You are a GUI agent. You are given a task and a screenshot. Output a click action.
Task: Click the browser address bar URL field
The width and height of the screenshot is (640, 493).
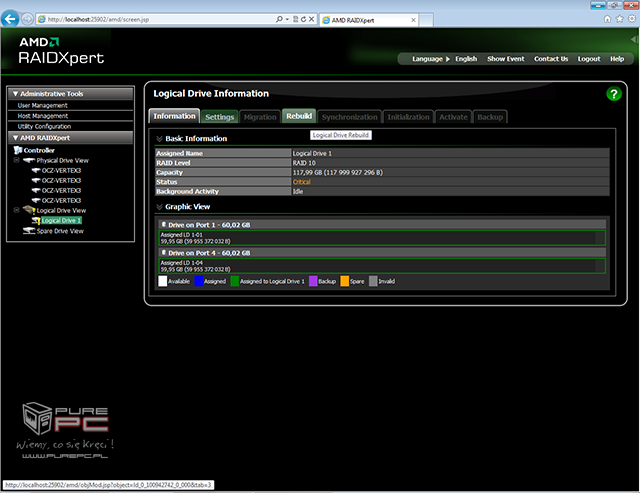coord(159,19)
